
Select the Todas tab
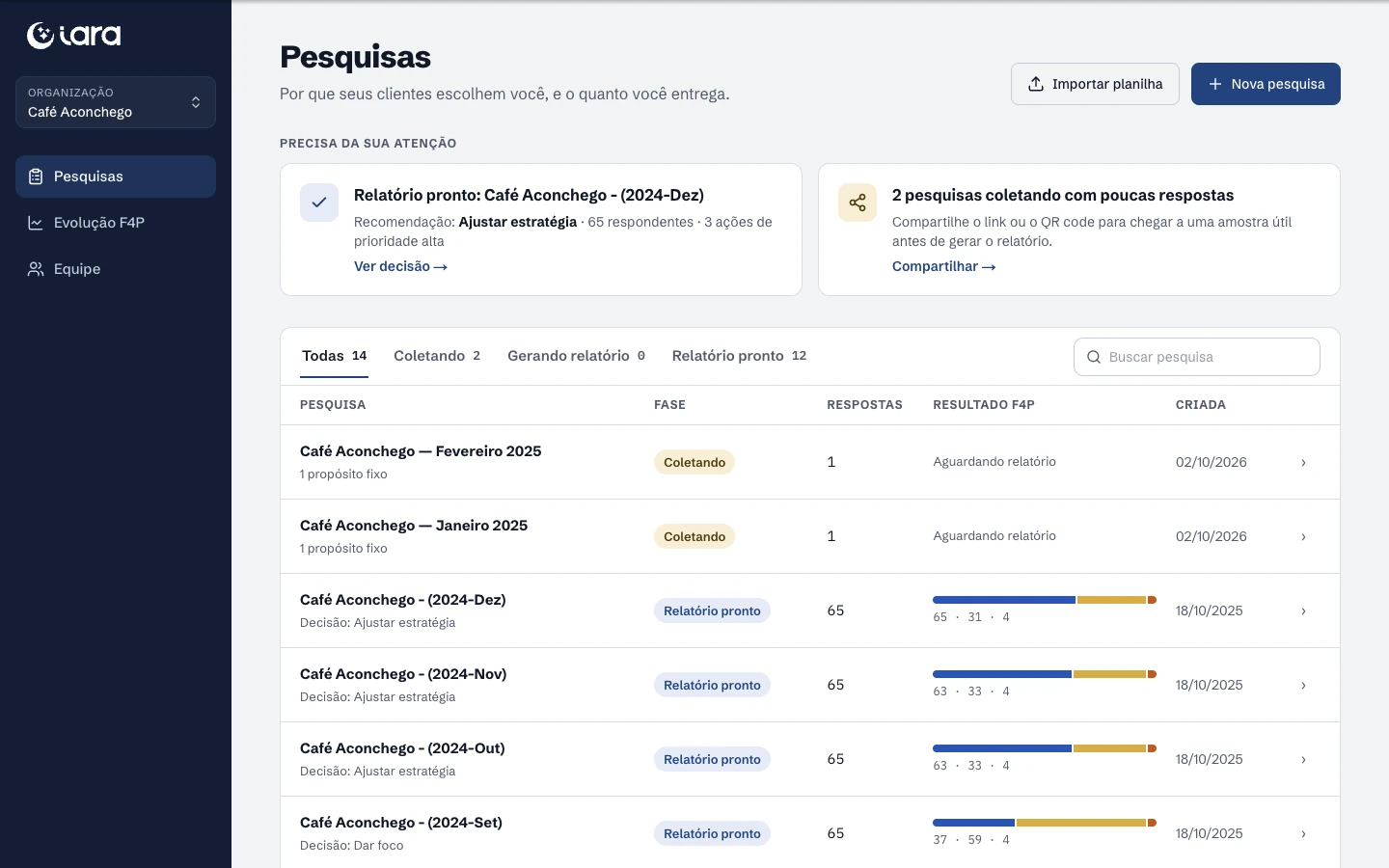pyautogui.click(x=335, y=356)
